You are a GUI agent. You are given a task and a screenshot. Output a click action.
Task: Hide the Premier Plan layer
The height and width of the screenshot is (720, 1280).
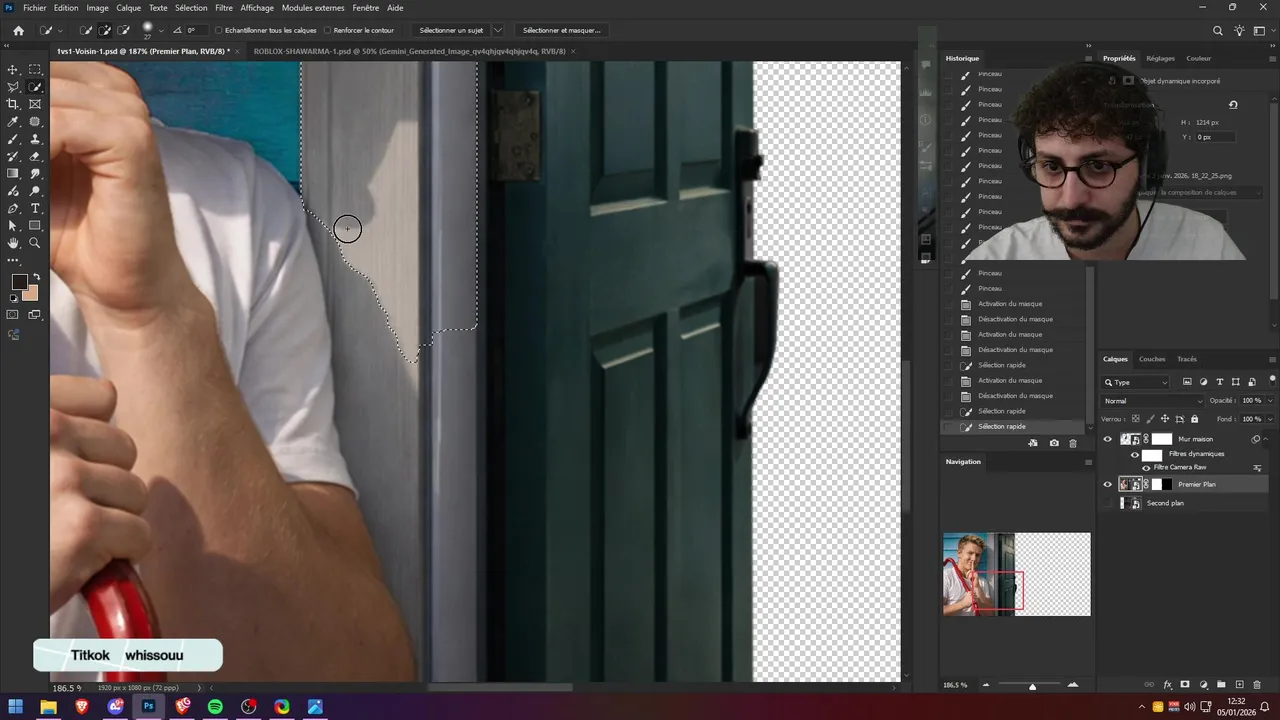tap(1107, 484)
